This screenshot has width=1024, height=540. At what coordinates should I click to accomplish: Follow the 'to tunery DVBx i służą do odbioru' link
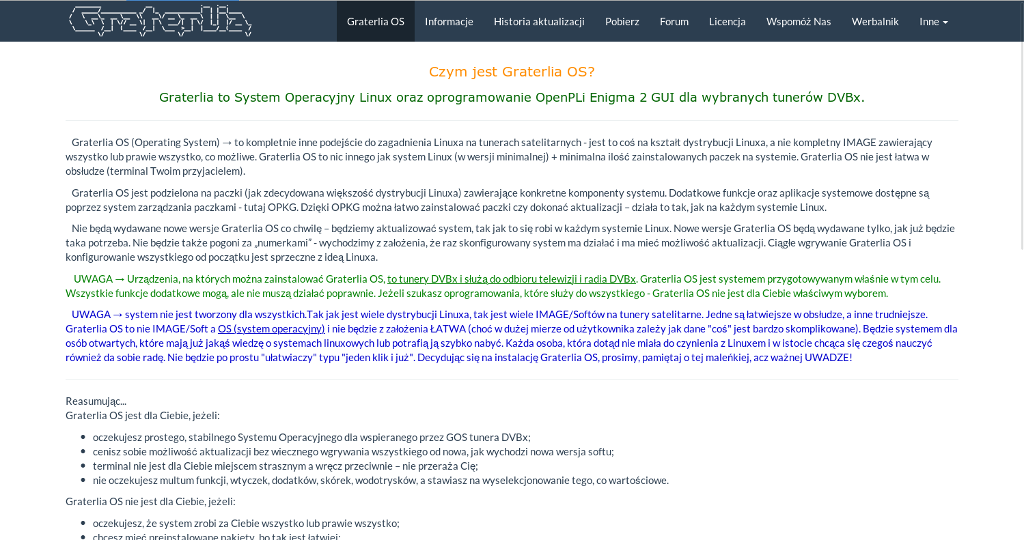[511, 279]
